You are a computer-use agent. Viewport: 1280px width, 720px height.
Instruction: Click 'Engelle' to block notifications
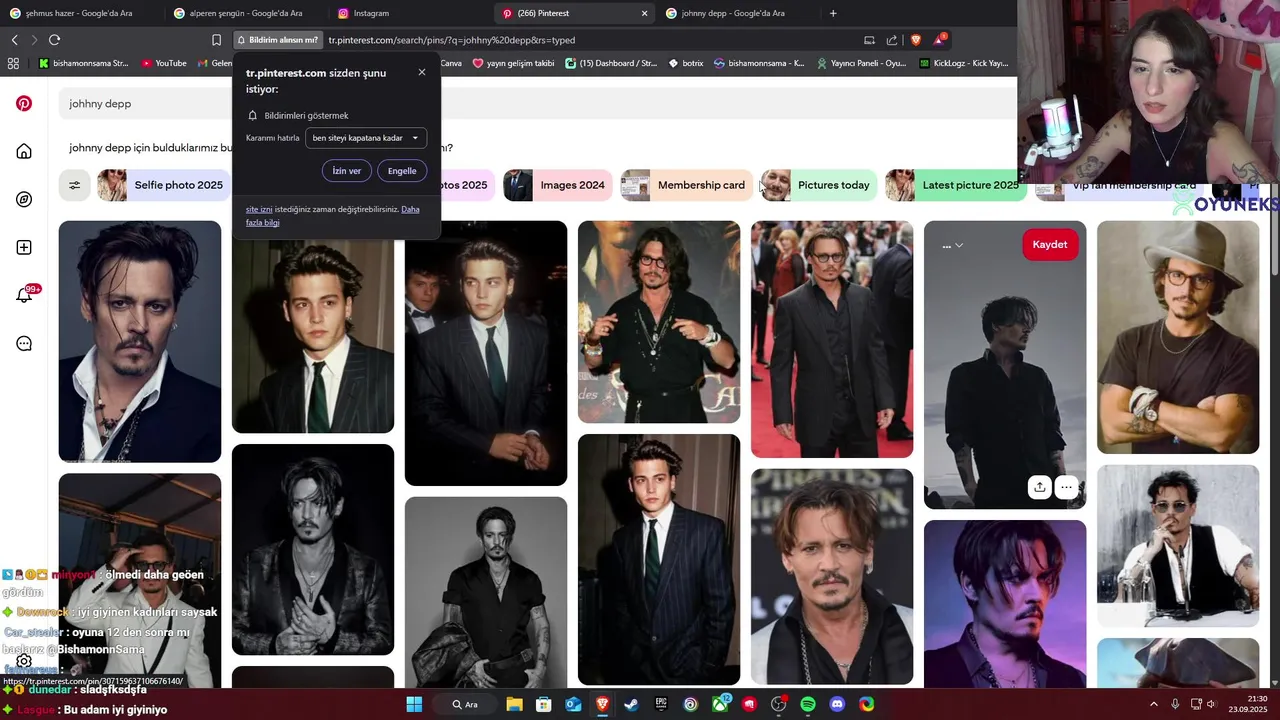click(402, 171)
